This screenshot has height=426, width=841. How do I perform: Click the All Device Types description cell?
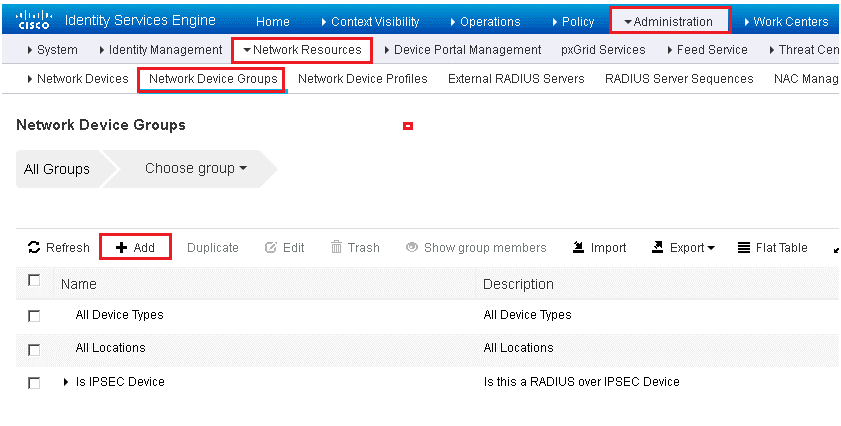527,315
